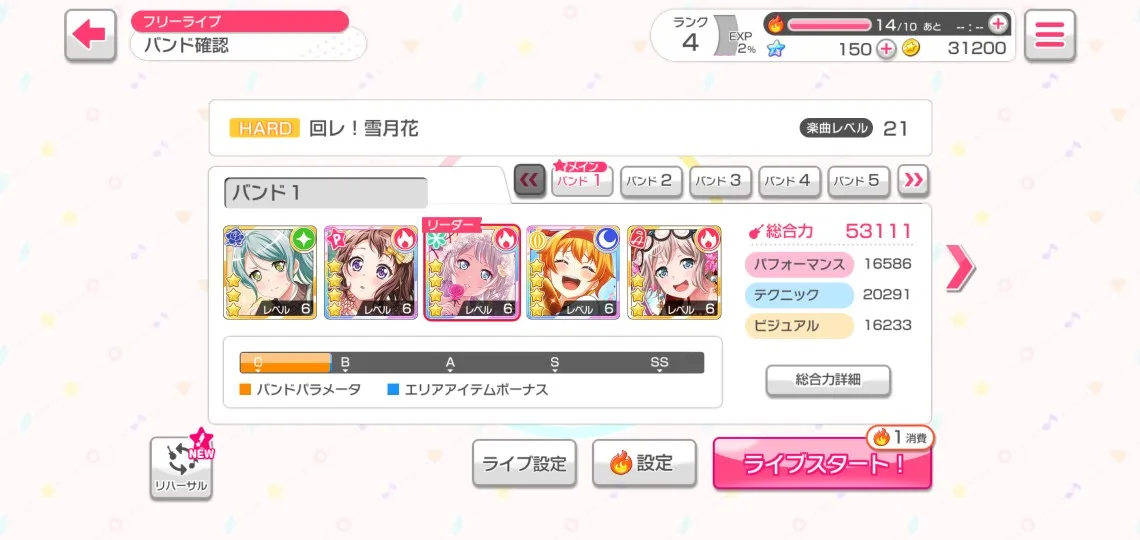Open the rehearsal (リハーサル) icon
Screen dimensions: 1140x540
tap(181, 467)
